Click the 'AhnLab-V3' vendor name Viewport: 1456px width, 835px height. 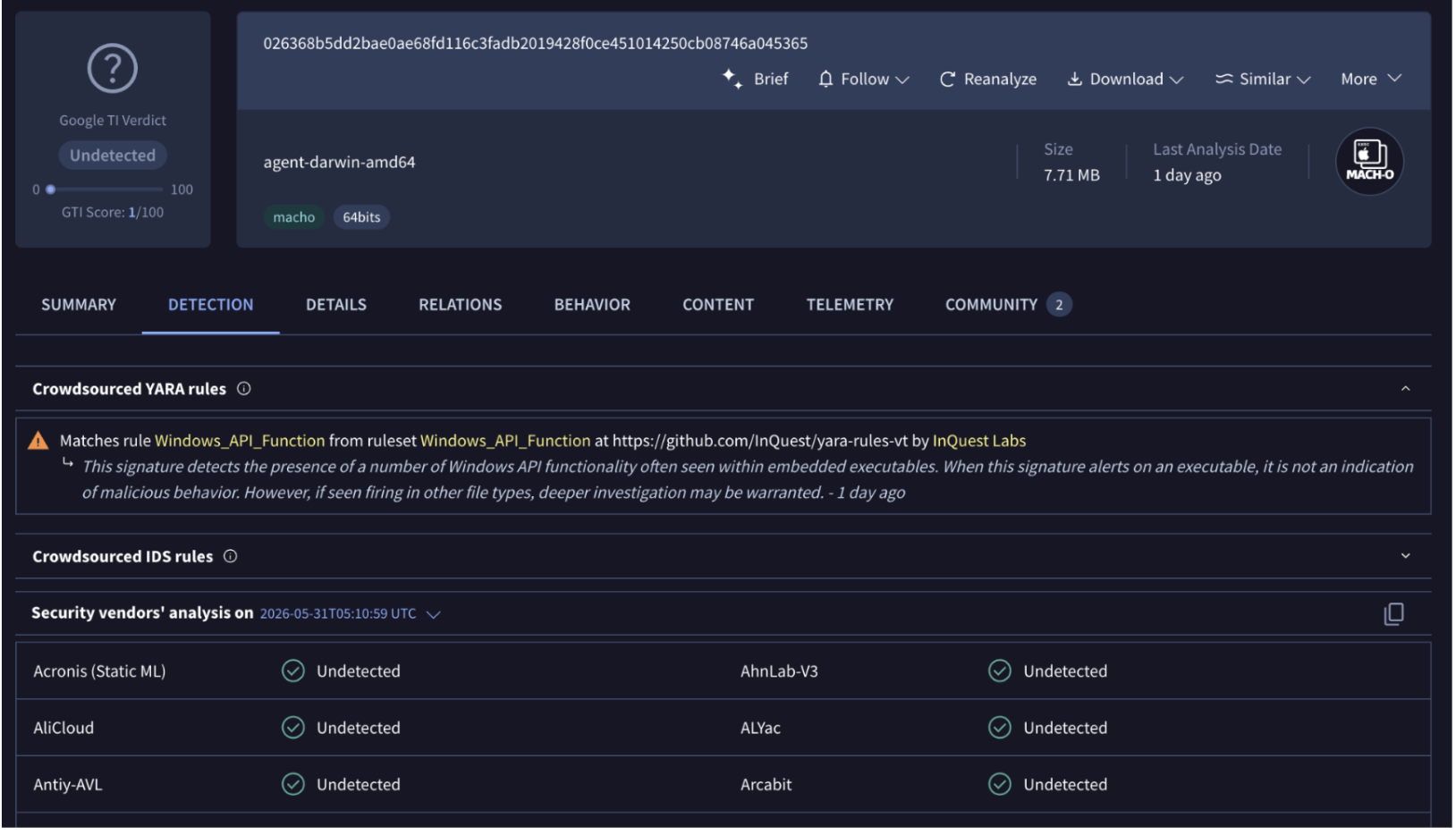779,671
